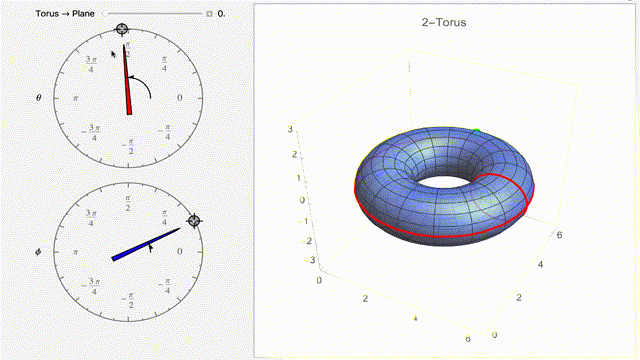Click the '3' tick on the vertical axis
This screenshot has height=360, width=640.
[290, 129]
